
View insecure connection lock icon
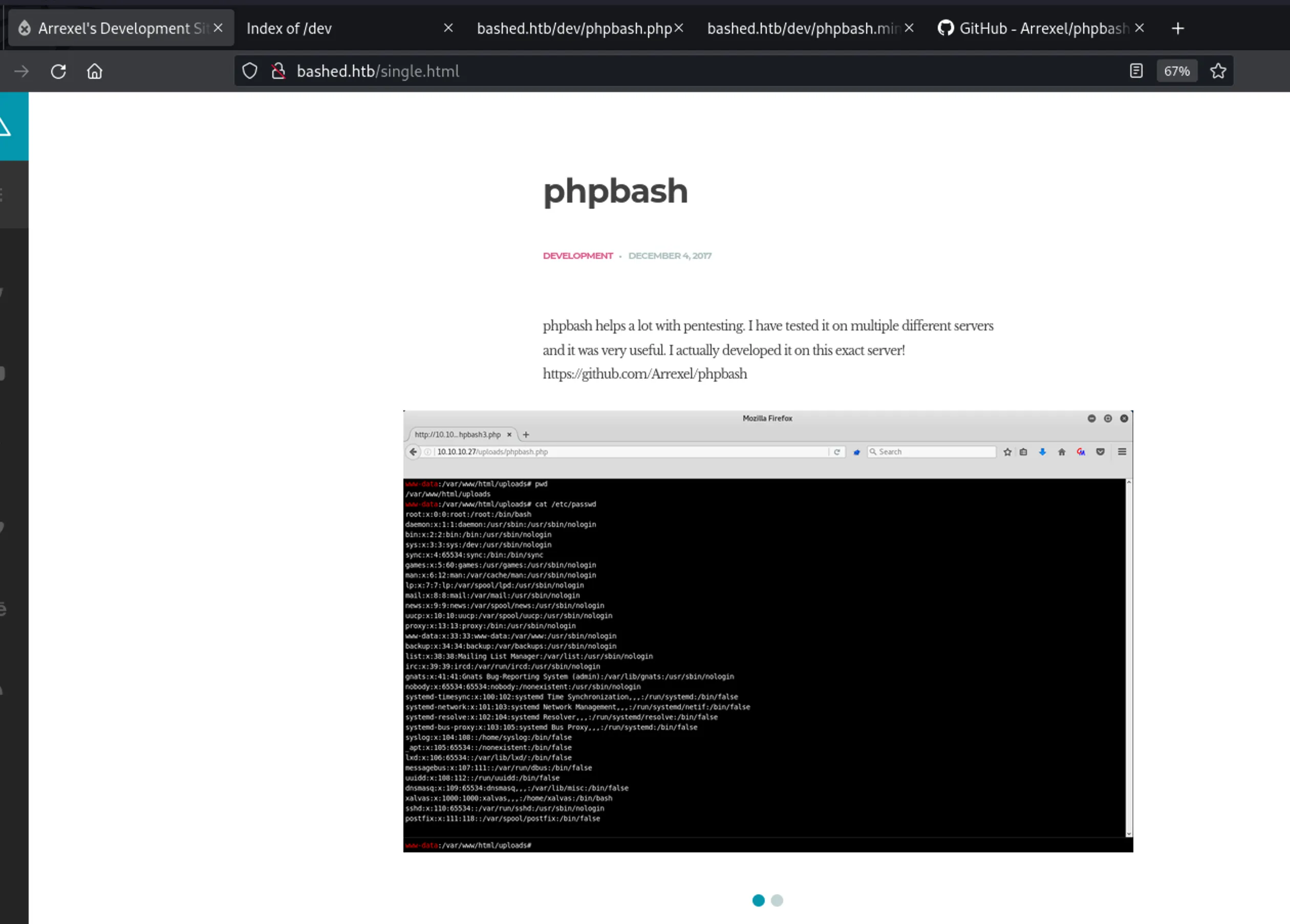click(x=278, y=71)
